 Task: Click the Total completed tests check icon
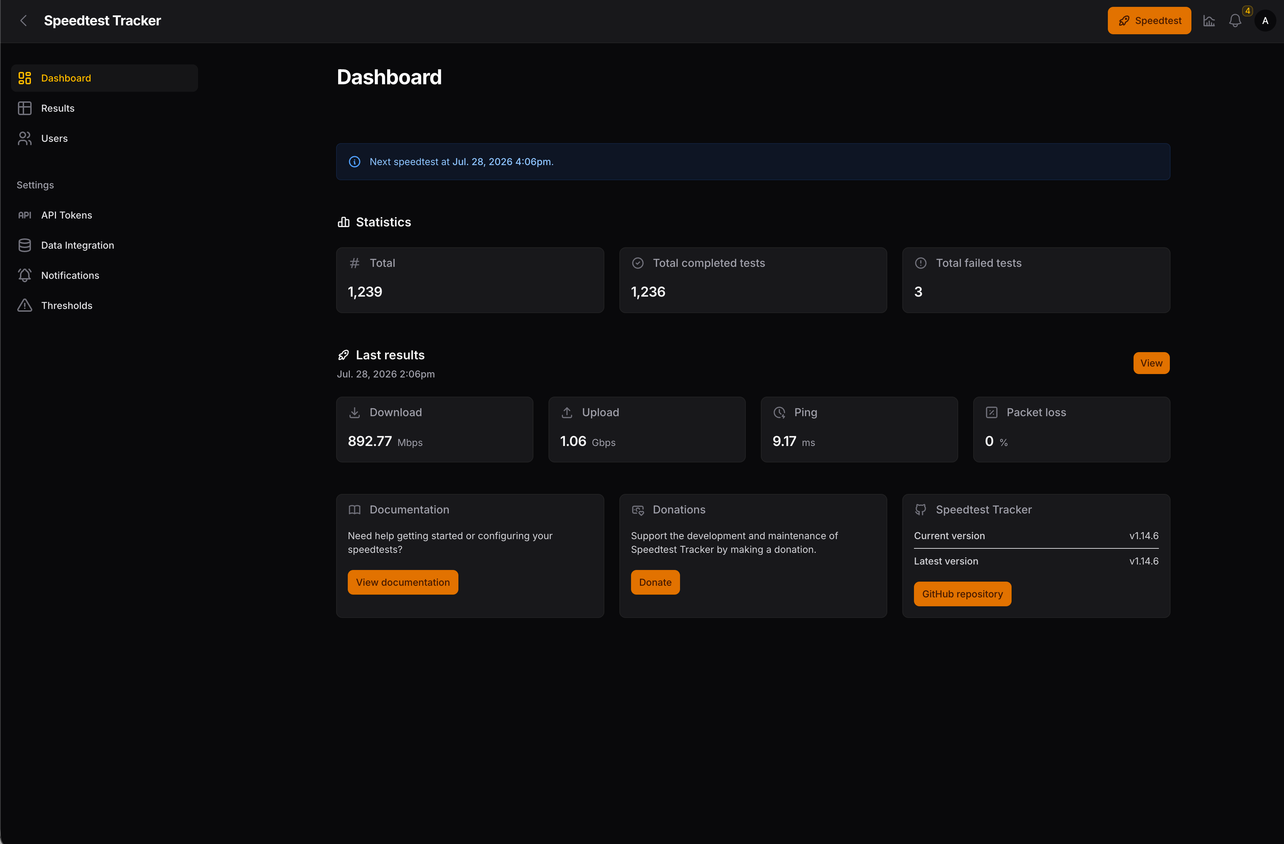638,263
